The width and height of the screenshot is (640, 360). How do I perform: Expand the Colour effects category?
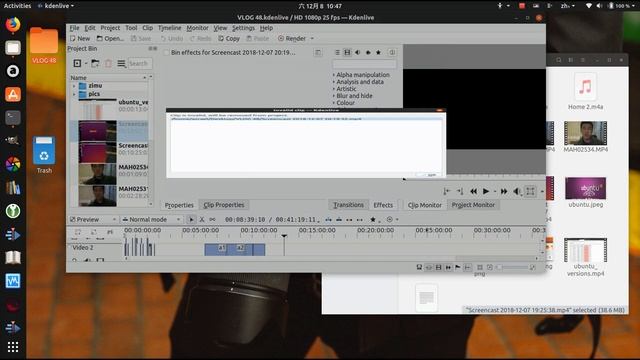(x=333, y=103)
